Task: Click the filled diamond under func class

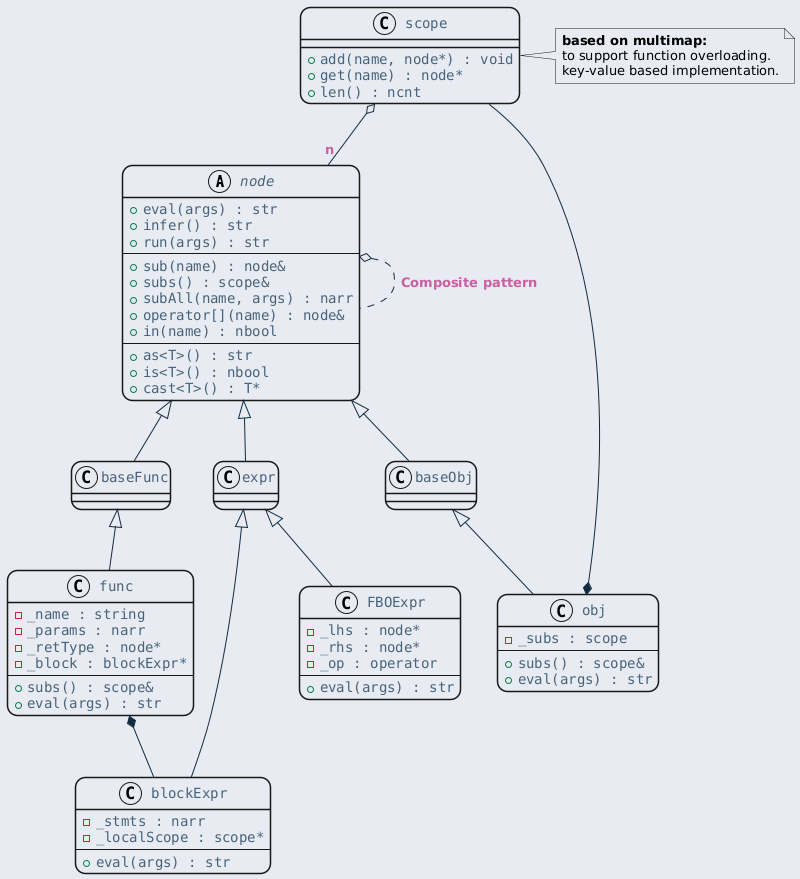Action: tap(132, 721)
